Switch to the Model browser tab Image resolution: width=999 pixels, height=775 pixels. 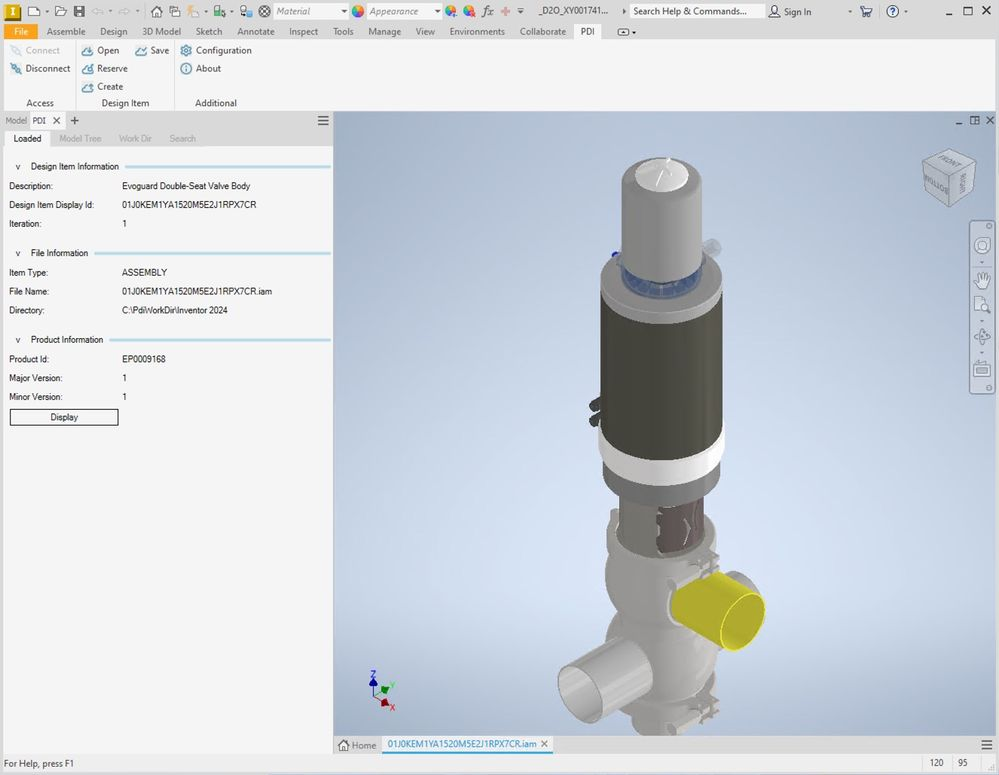click(x=16, y=120)
